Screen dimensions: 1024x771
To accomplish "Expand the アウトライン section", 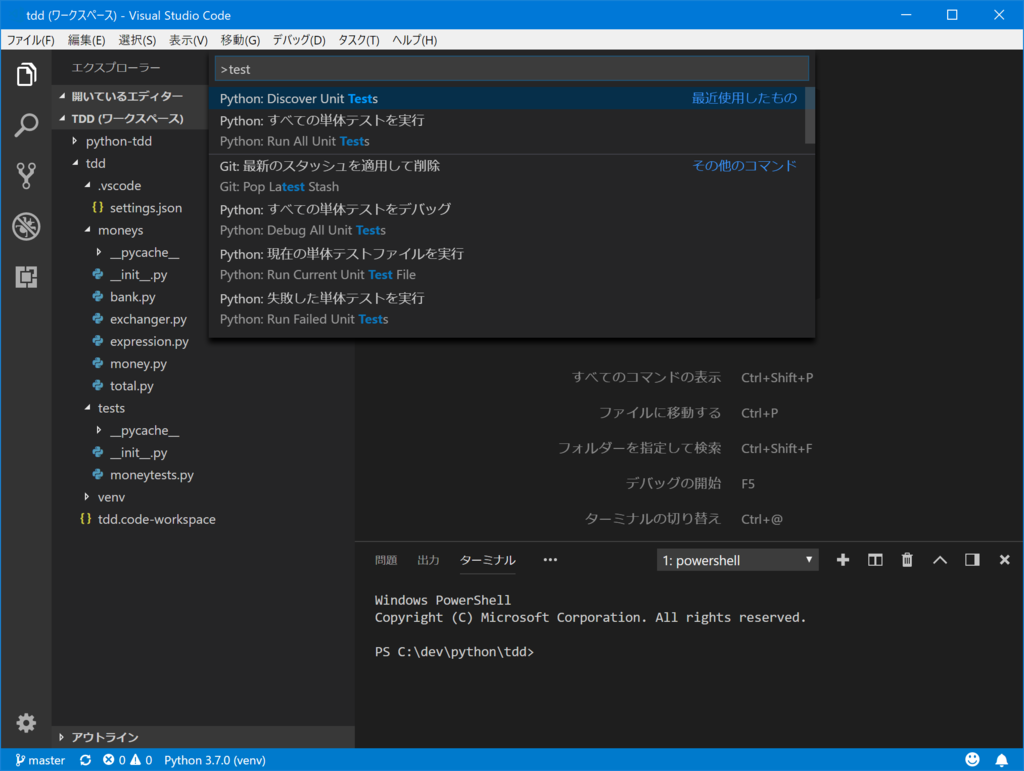I will pos(104,737).
